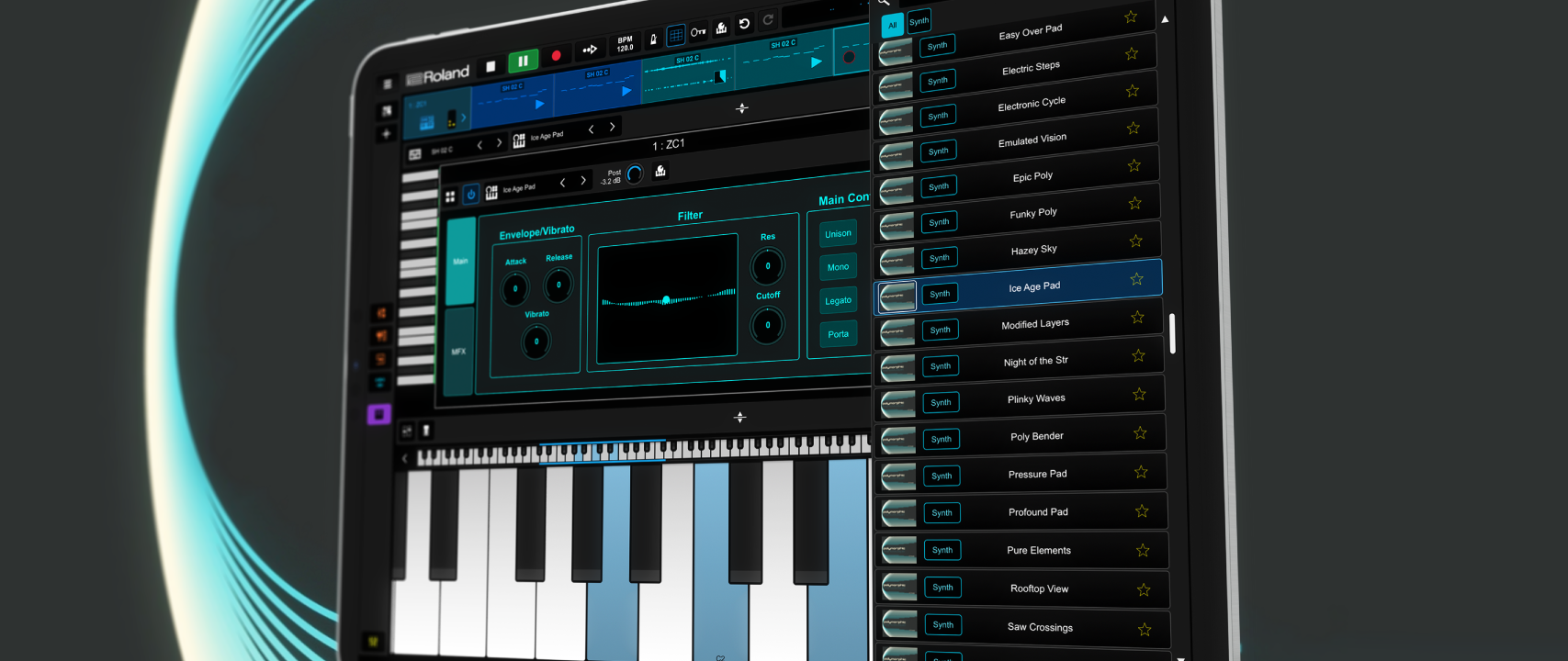Click the keyboard preset icon in plugin header
Image resolution: width=1568 pixels, height=661 pixels.
click(x=491, y=192)
